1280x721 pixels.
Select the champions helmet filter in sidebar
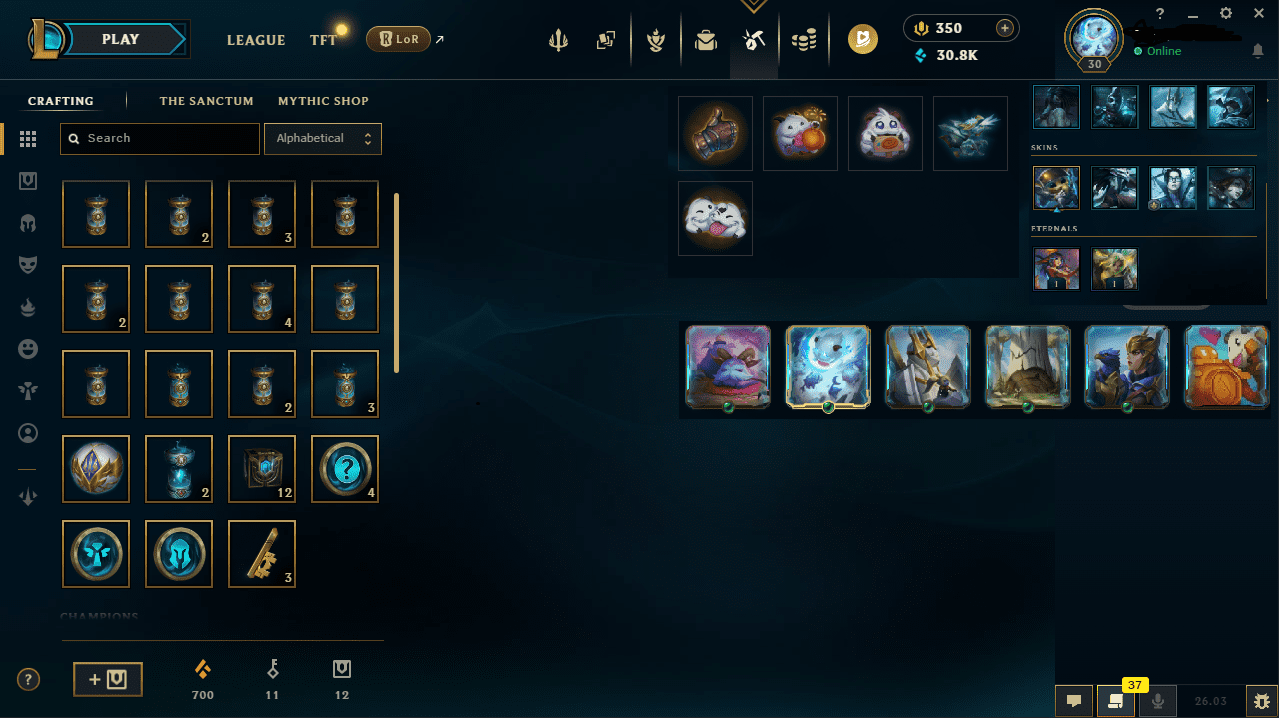tap(28, 223)
